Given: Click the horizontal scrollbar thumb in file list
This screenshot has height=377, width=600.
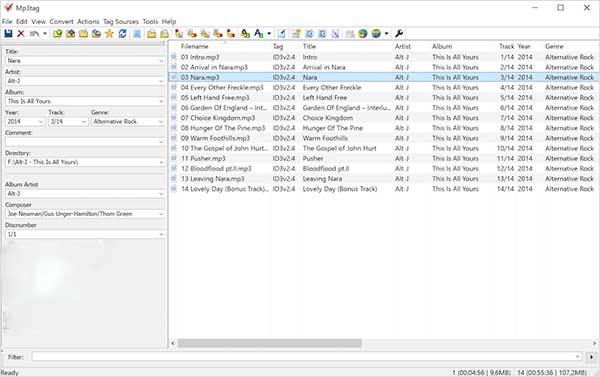Looking at the screenshot, I should tap(269, 343).
